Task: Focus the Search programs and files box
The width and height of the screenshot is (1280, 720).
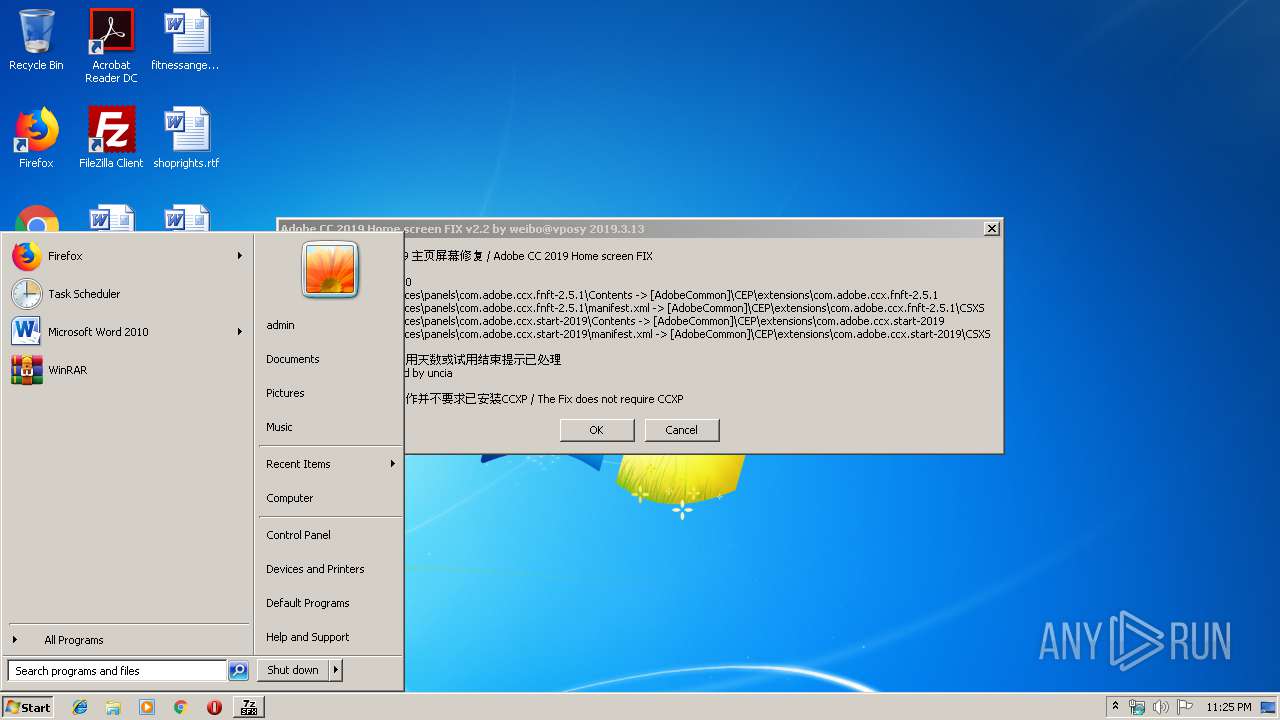Action: click(x=117, y=671)
